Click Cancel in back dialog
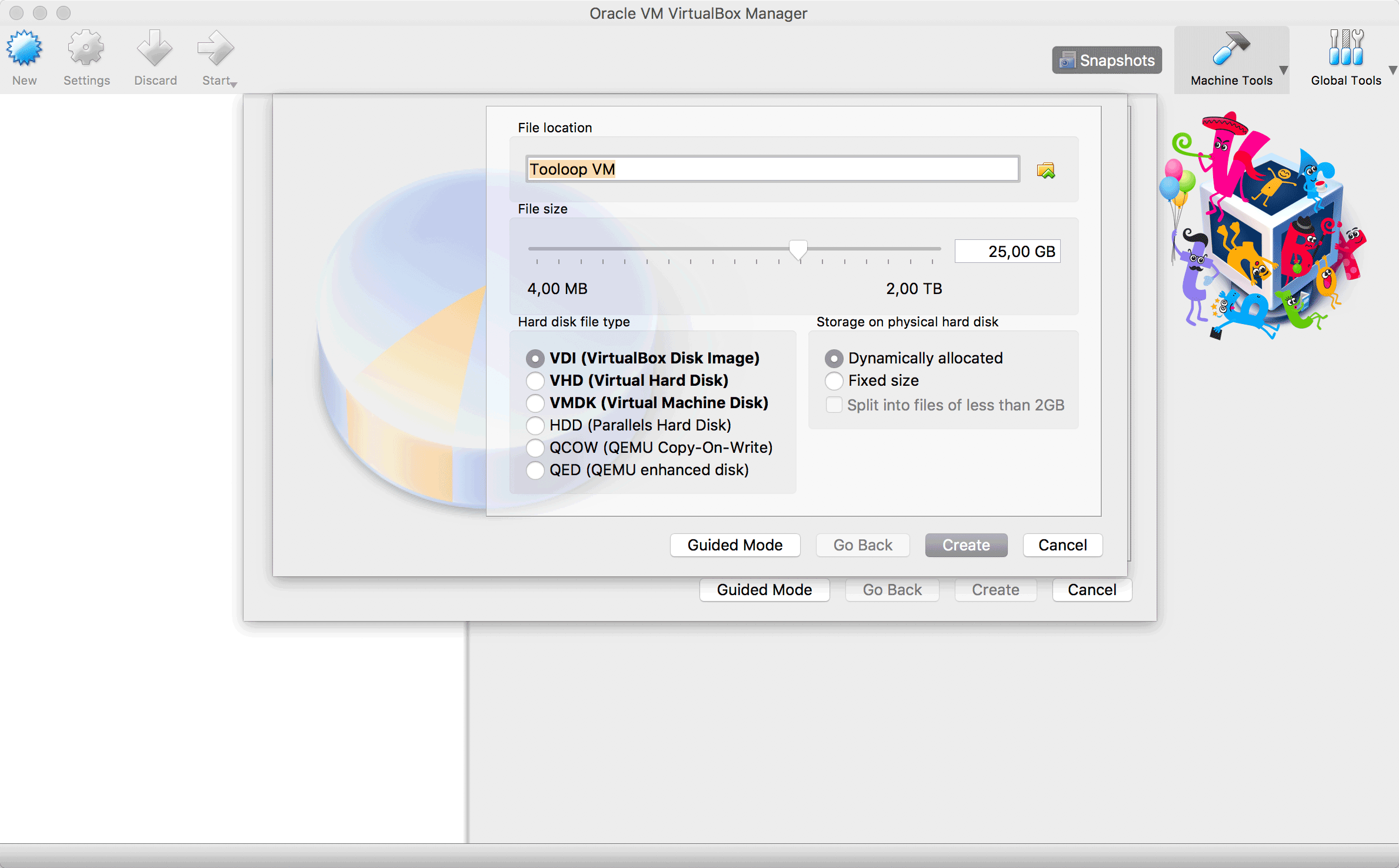Screen dimensions: 1399x868 click(1092, 590)
